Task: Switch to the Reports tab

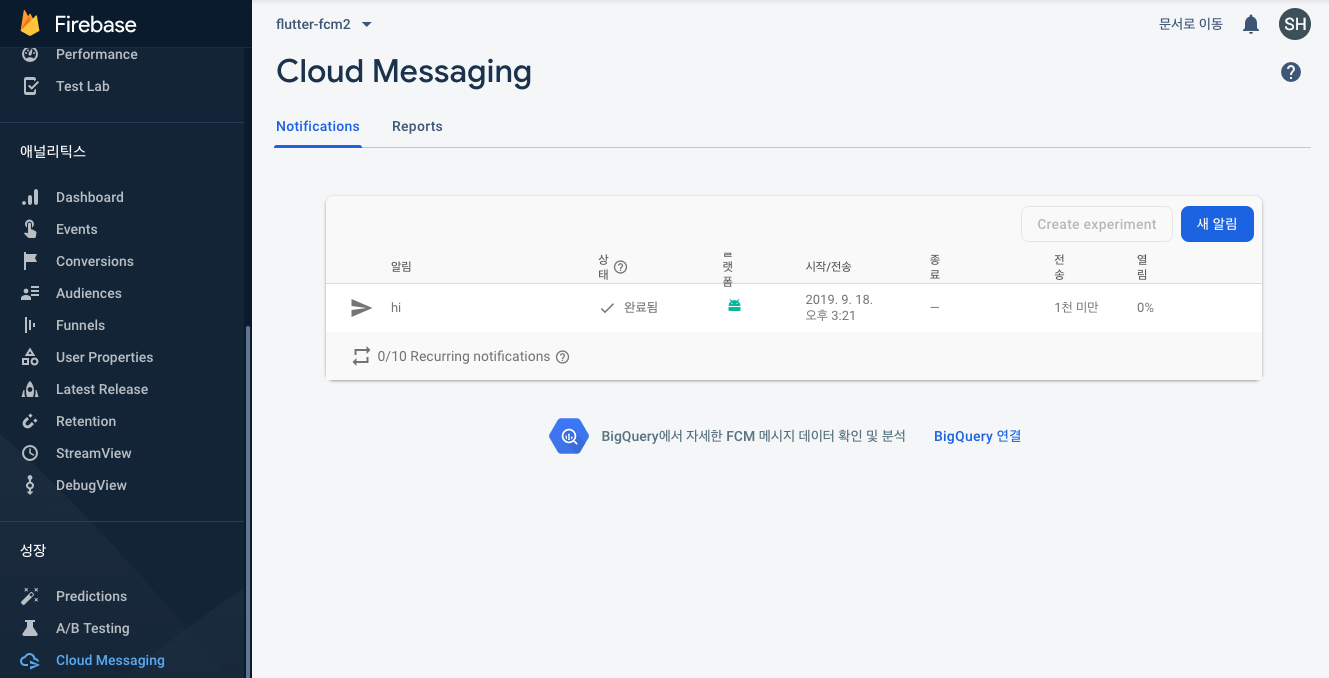Action: (417, 126)
